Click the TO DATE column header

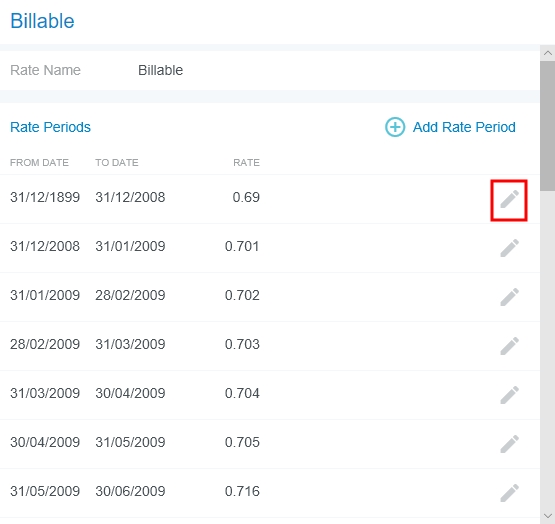pos(117,163)
